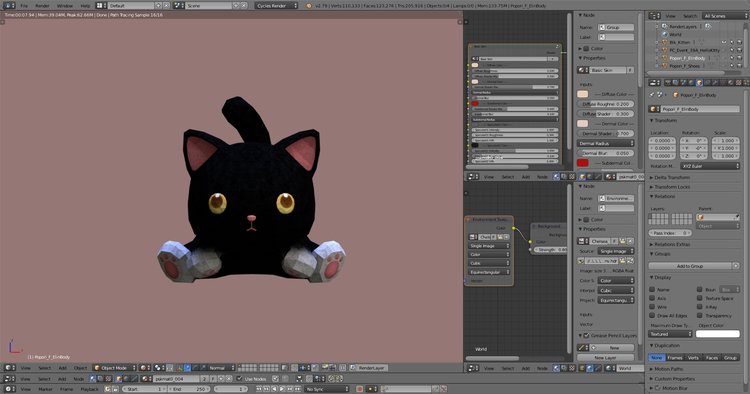Open the Object Mode selector
The height and width of the screenshot is (394, 750).
pyautogui.click(x=114, y=368)
